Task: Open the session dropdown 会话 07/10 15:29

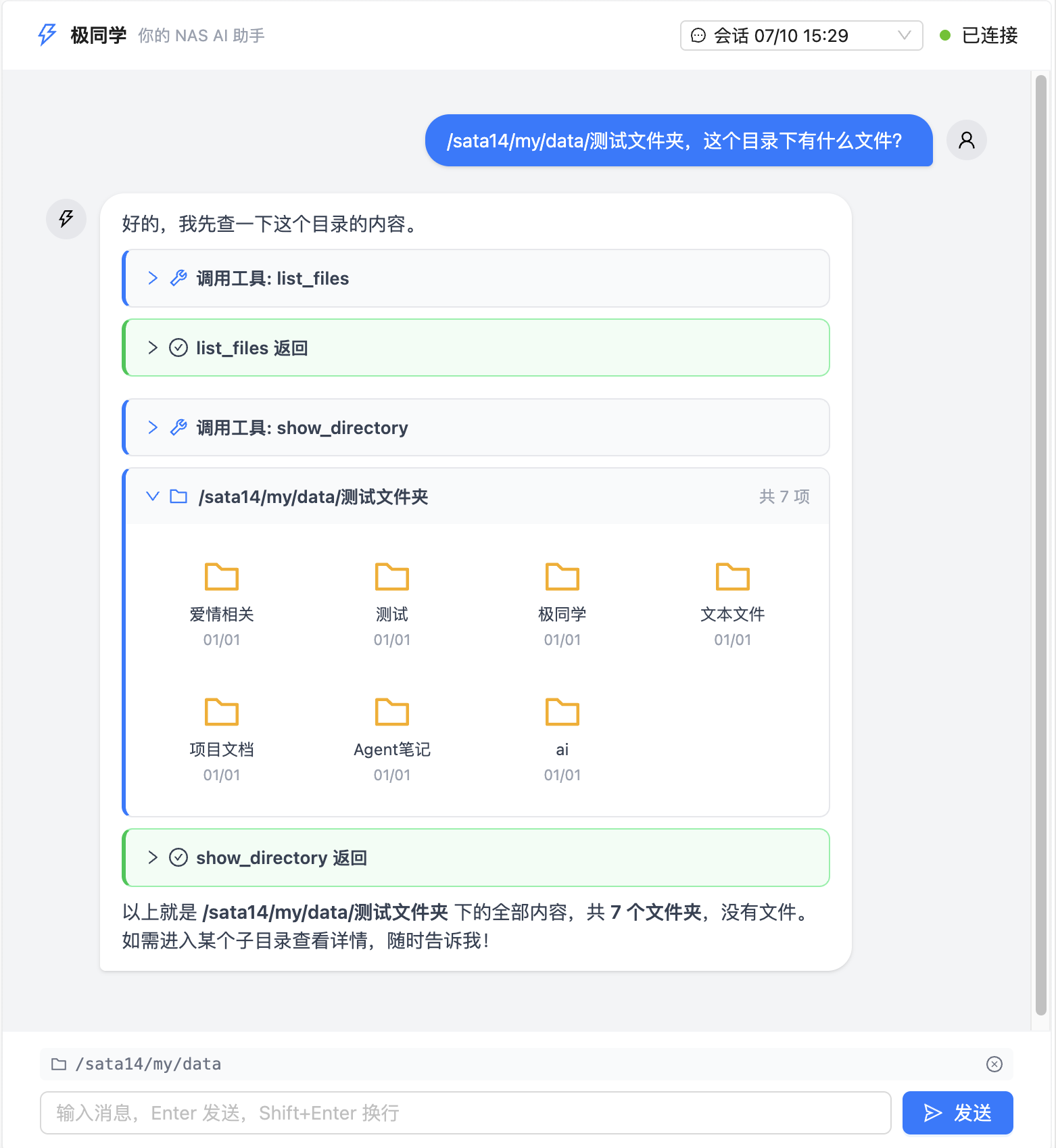Action: [801, 35]
